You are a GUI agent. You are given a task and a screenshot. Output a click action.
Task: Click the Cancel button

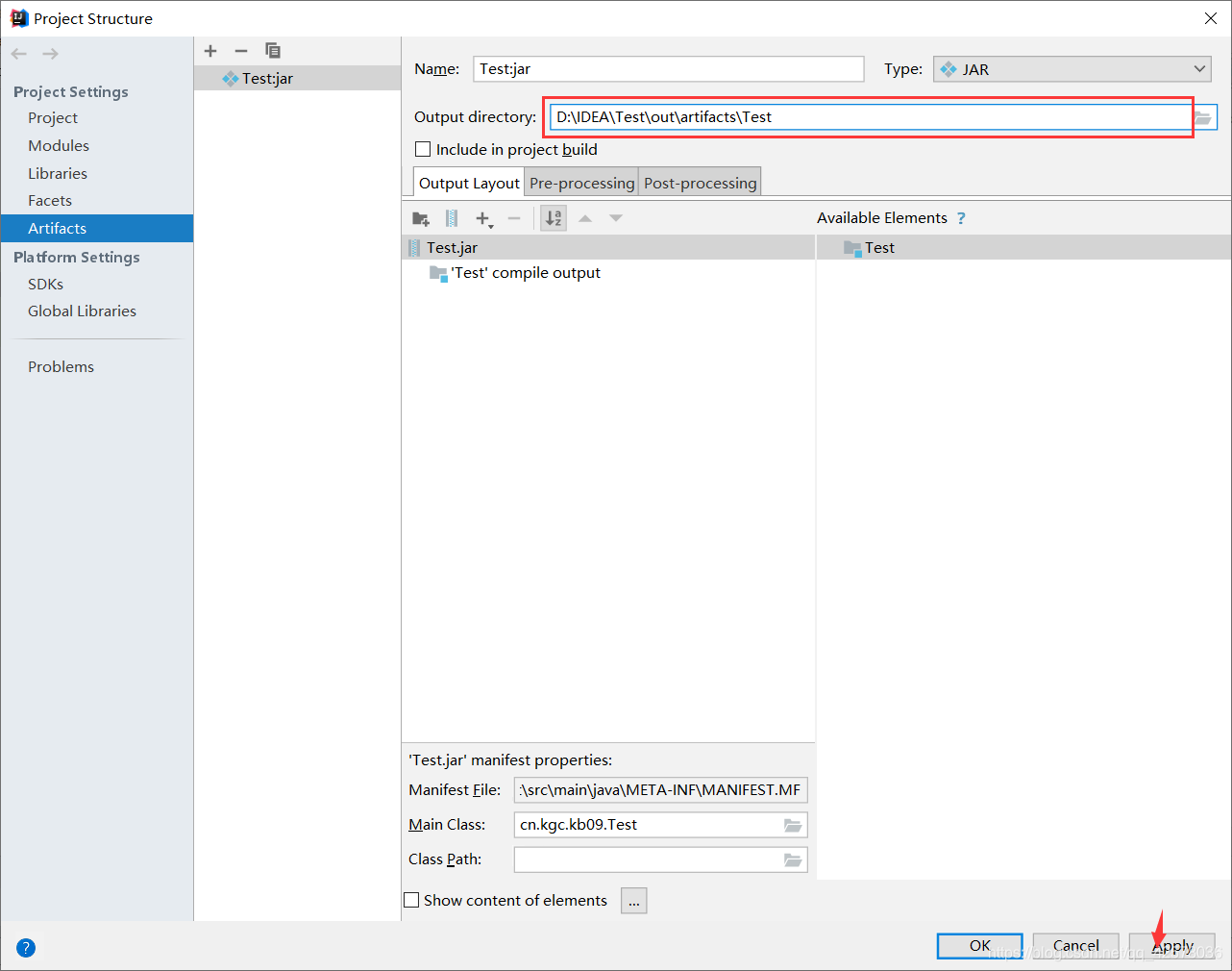1075,946
